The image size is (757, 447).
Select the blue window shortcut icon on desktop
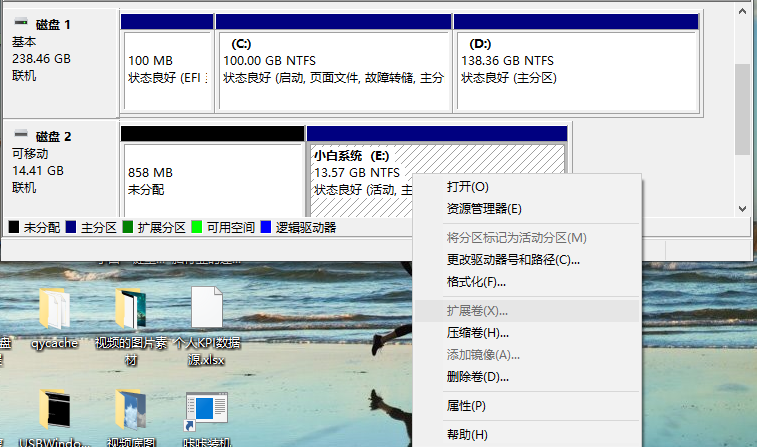tap(206, 410)
